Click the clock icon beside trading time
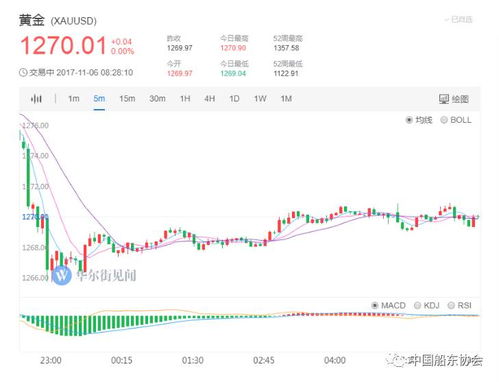The height and width of the screenshot is (382, 499). coord(23,72)
